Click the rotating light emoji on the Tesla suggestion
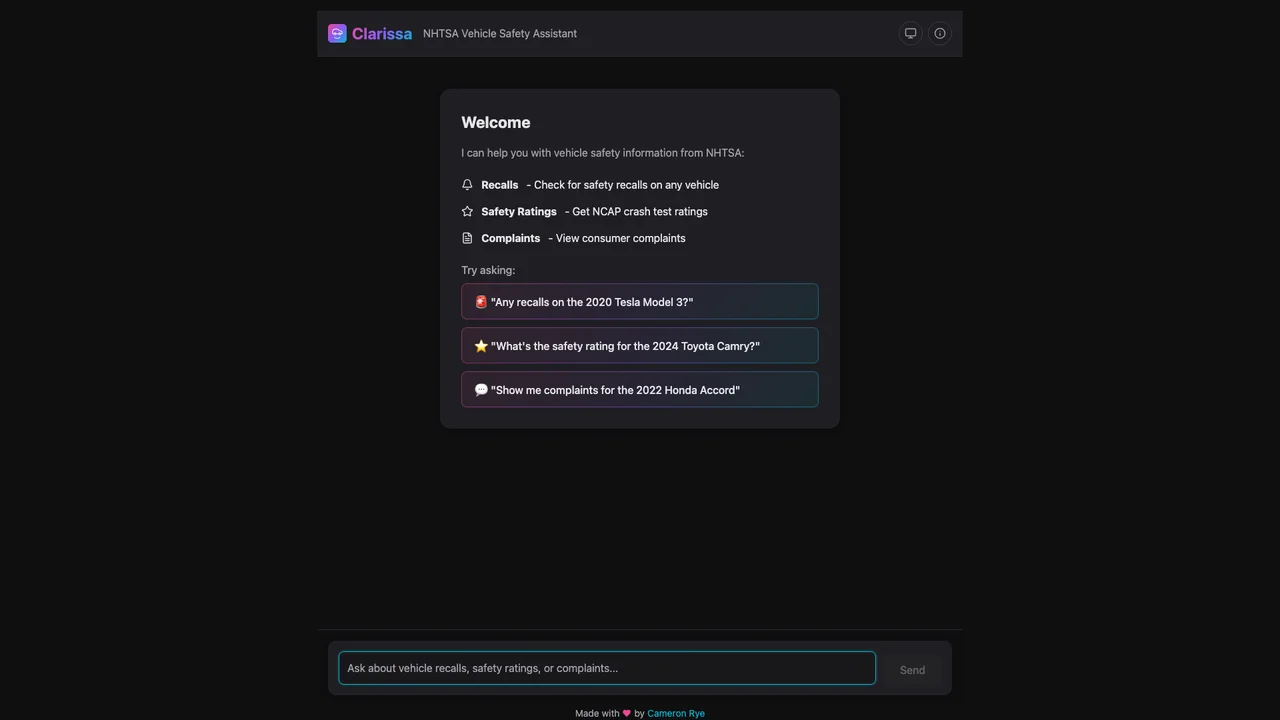The width and height of the screenshot is (1280, 720). pyautogui.click(x=481, y=301)
